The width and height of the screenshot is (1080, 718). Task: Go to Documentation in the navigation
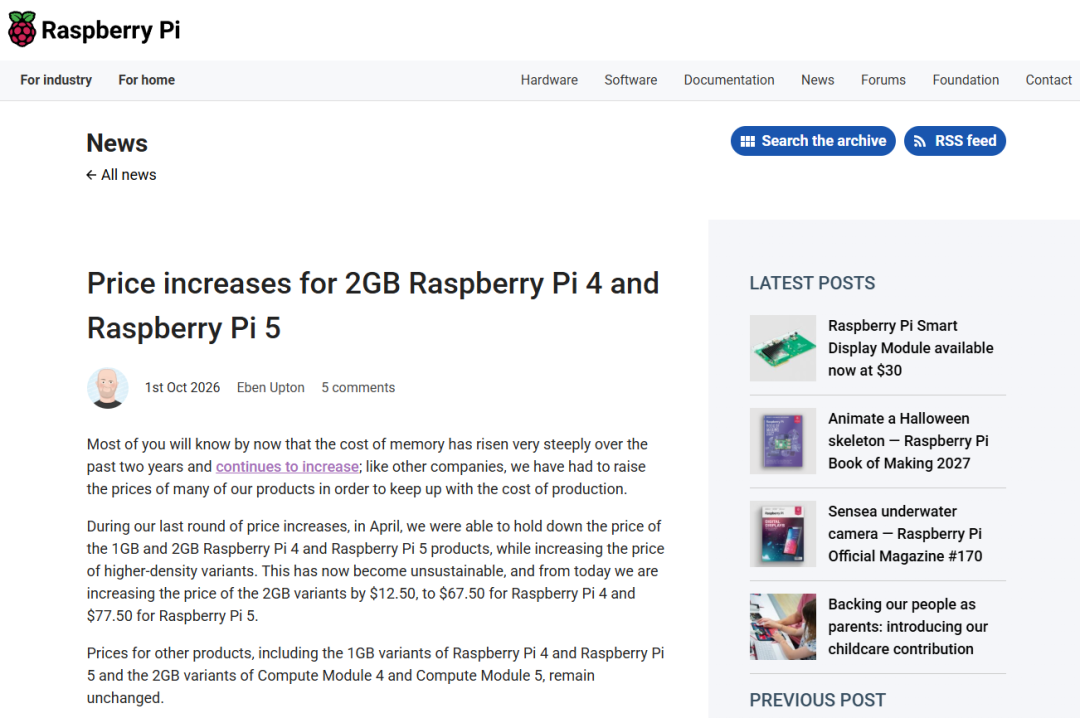(729, 80)
